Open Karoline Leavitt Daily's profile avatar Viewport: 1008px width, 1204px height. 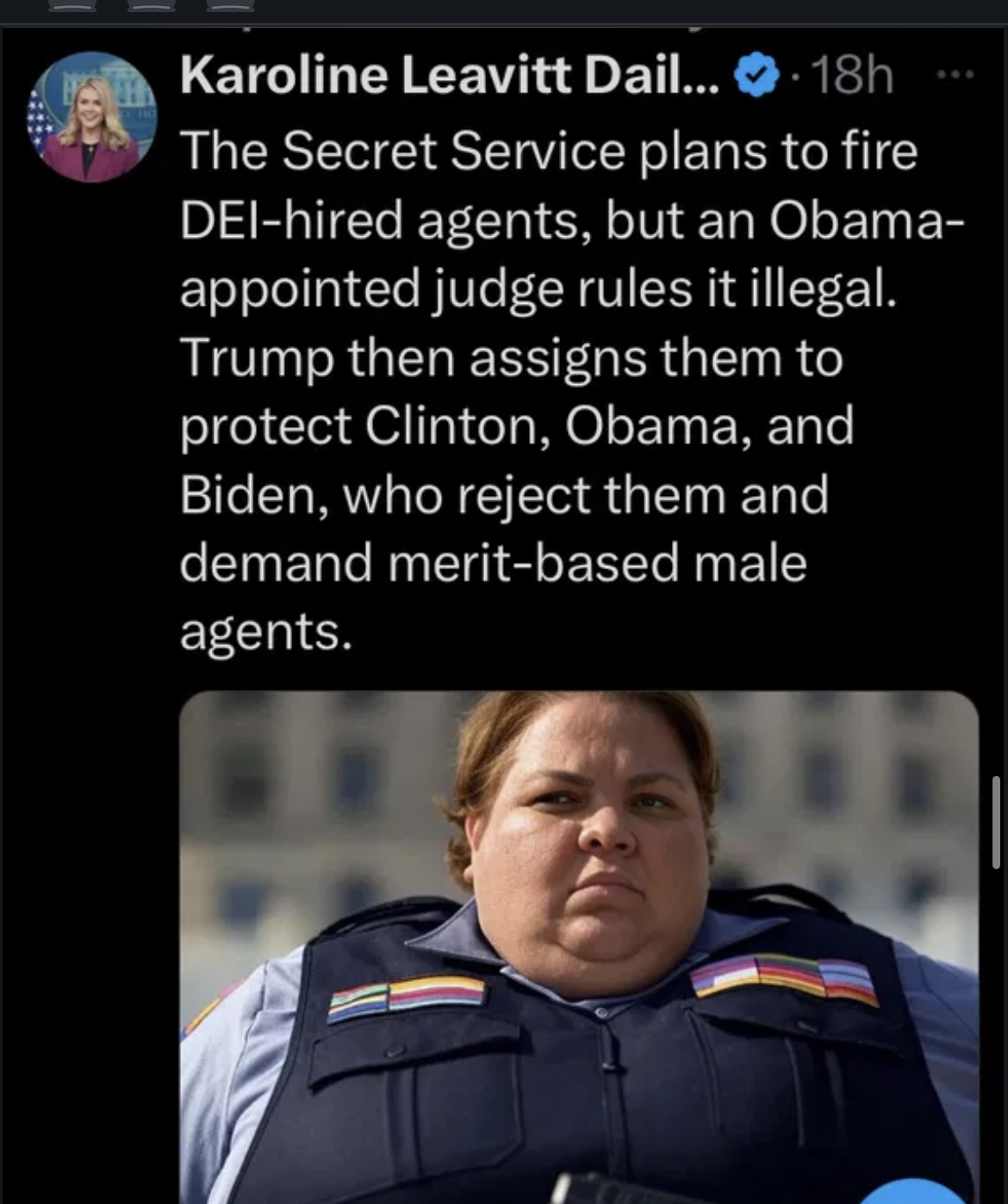coord(91,117)
